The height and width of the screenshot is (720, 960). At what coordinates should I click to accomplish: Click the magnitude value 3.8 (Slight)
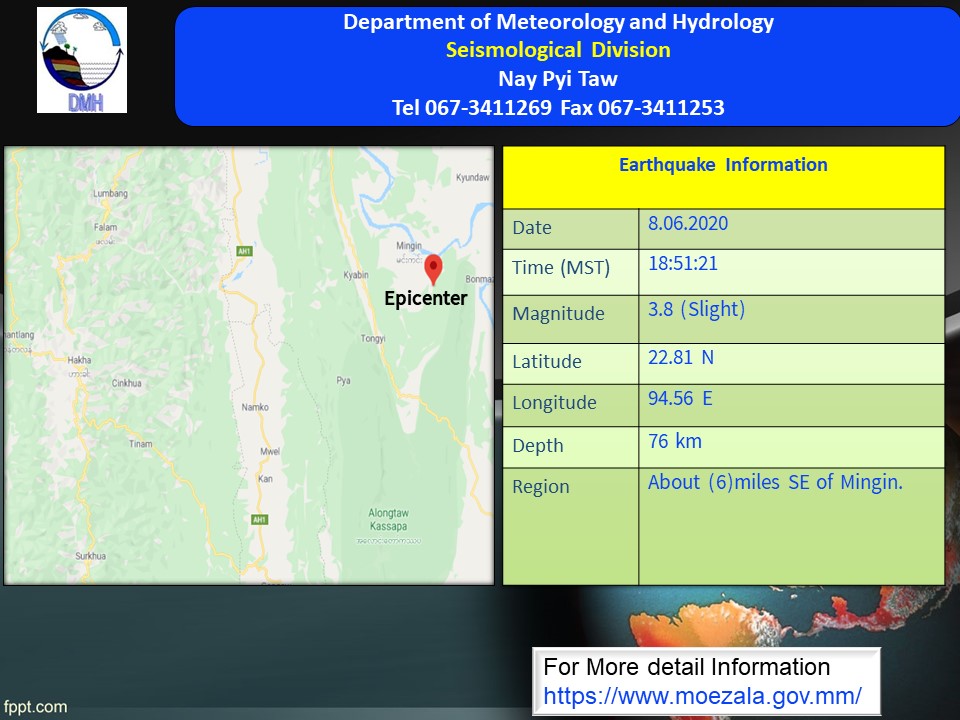click(696, 309)
